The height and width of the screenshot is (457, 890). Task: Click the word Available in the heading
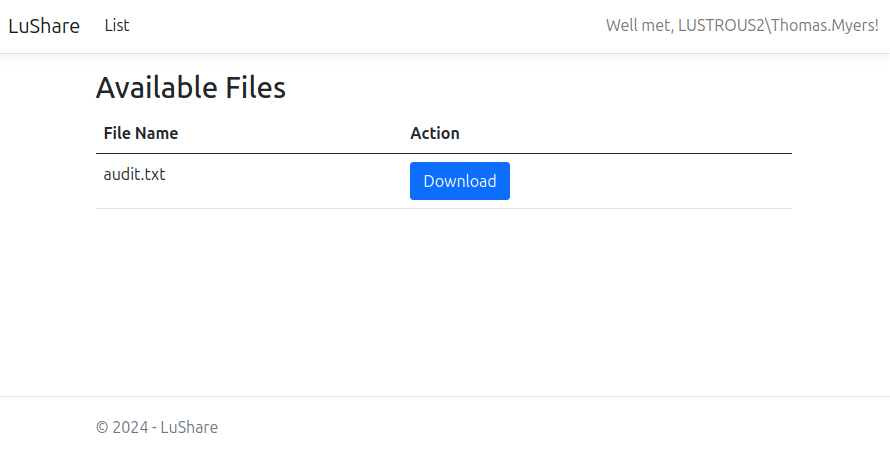point(156,88)
